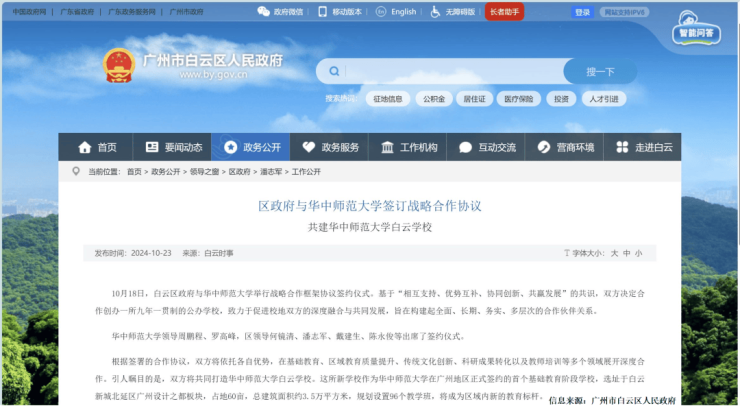Viewport: 740px width, 408px height.
Task: Click the 走进白云 clover icon
Action: (622, 147)
